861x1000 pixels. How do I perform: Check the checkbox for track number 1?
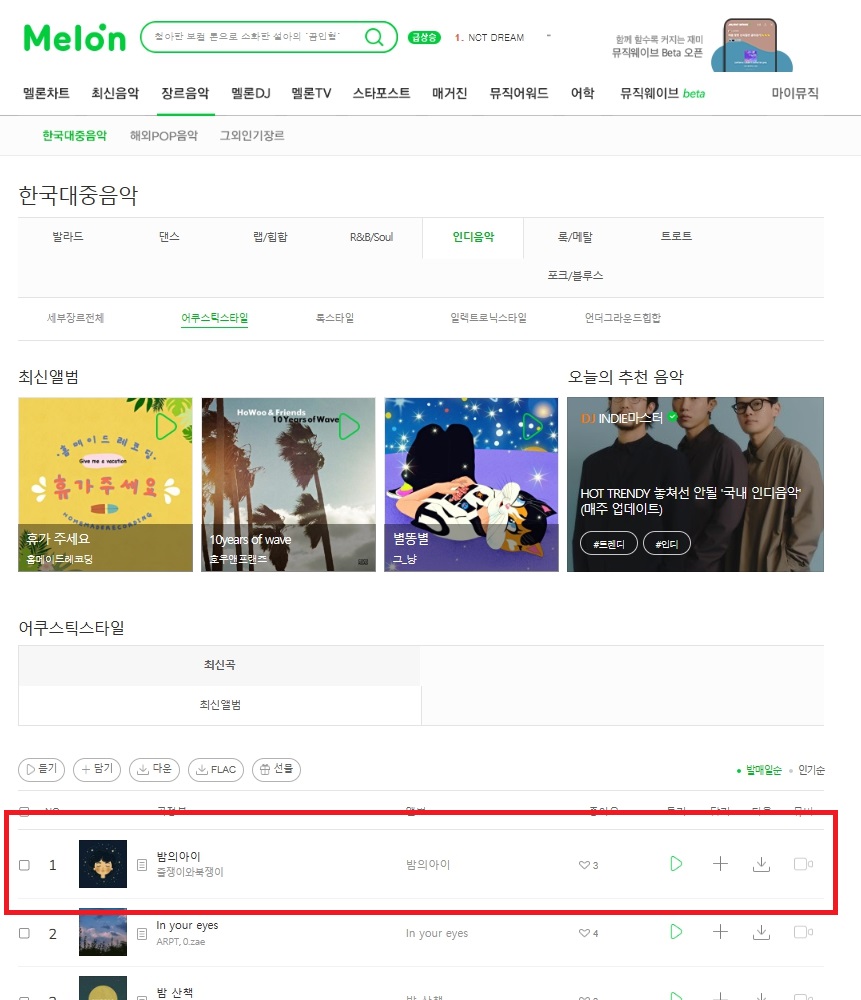click(24, 865)
